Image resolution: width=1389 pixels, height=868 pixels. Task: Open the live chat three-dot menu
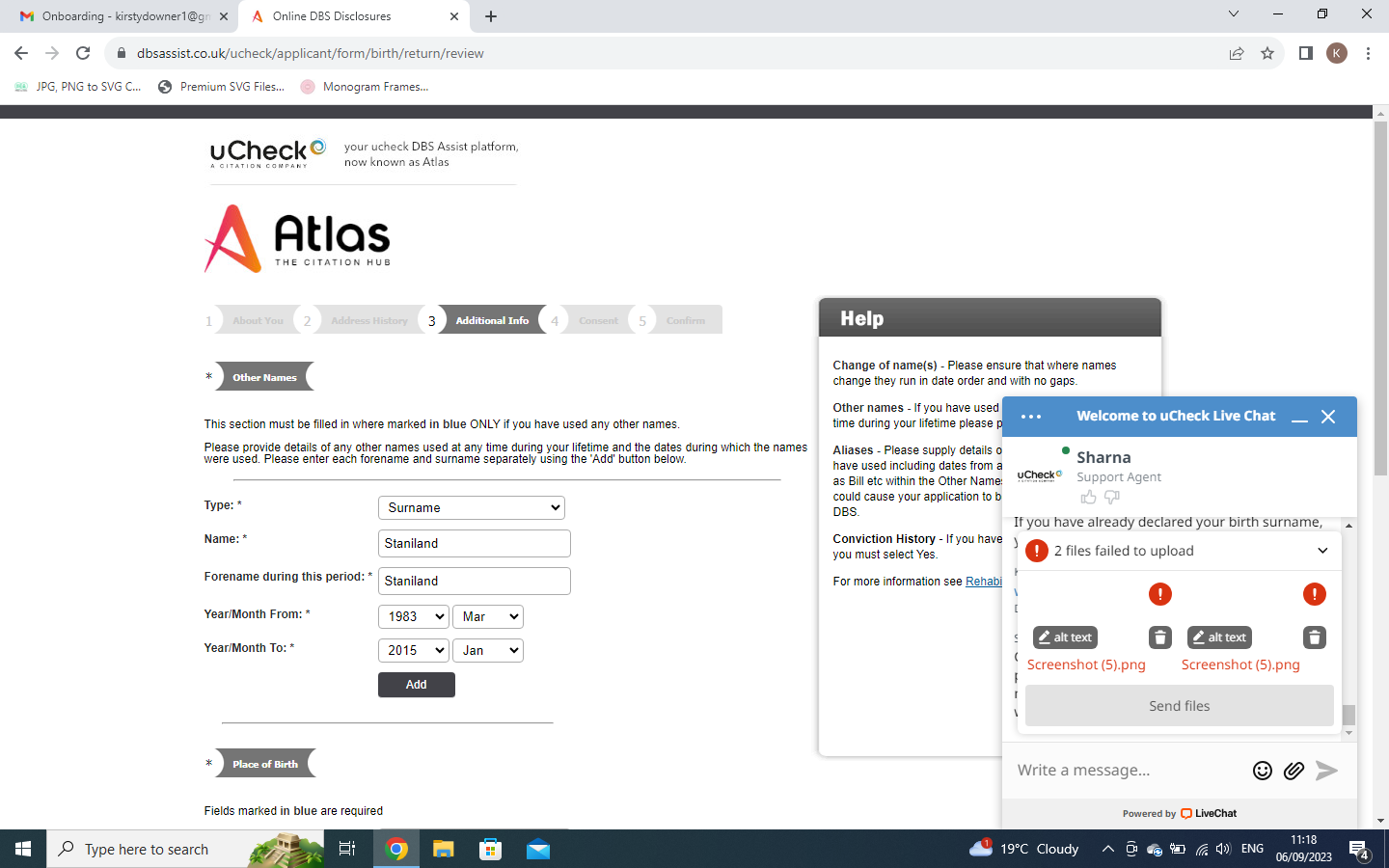pos(1030,417)
